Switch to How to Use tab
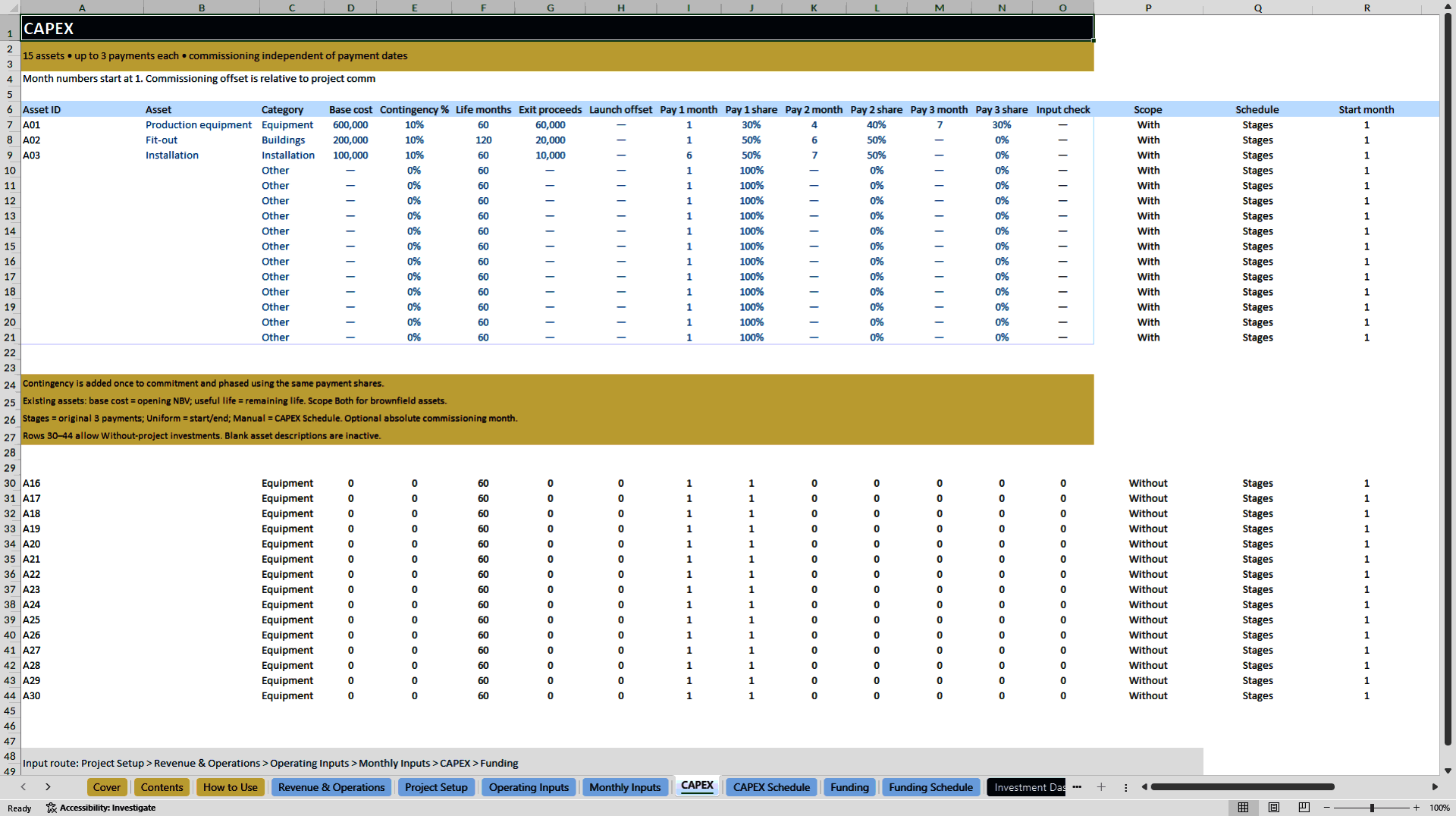This screenshot has width=1456, height=816. [231, 787]
